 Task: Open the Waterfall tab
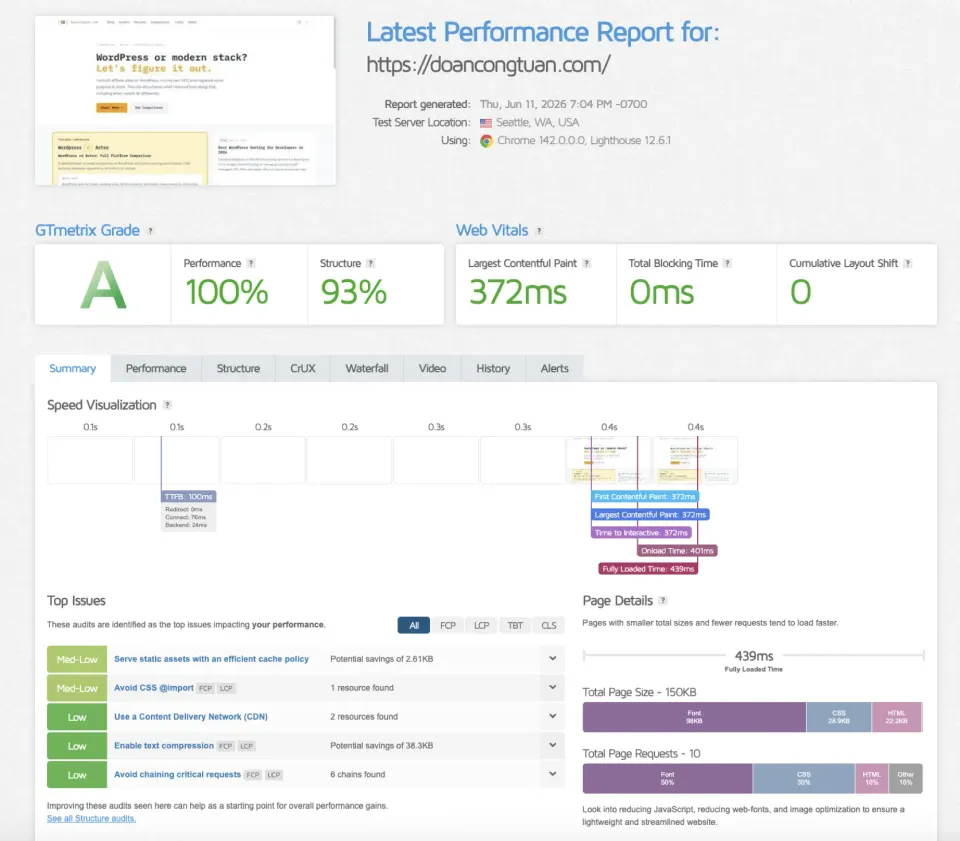pyautogui.click(x=367, y=368)
